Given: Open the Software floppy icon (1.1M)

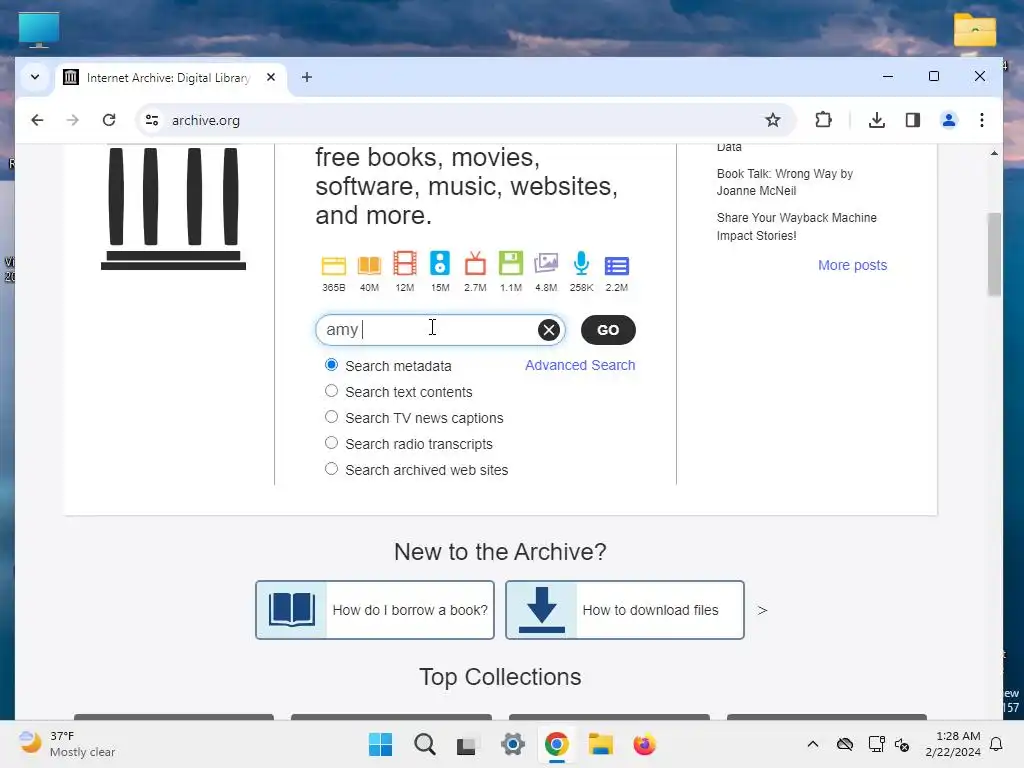Looking at the screenshot, I should pyautogui.click(x=511, y=263).
